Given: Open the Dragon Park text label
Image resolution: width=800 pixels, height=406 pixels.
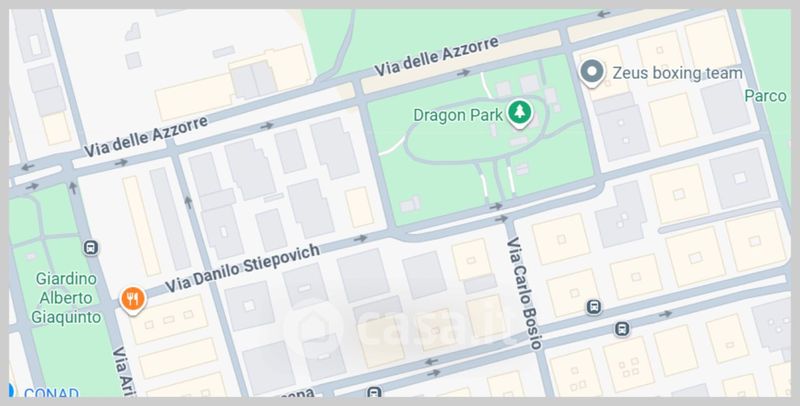Looking at the screenshot, I should (x=458, y=115).
